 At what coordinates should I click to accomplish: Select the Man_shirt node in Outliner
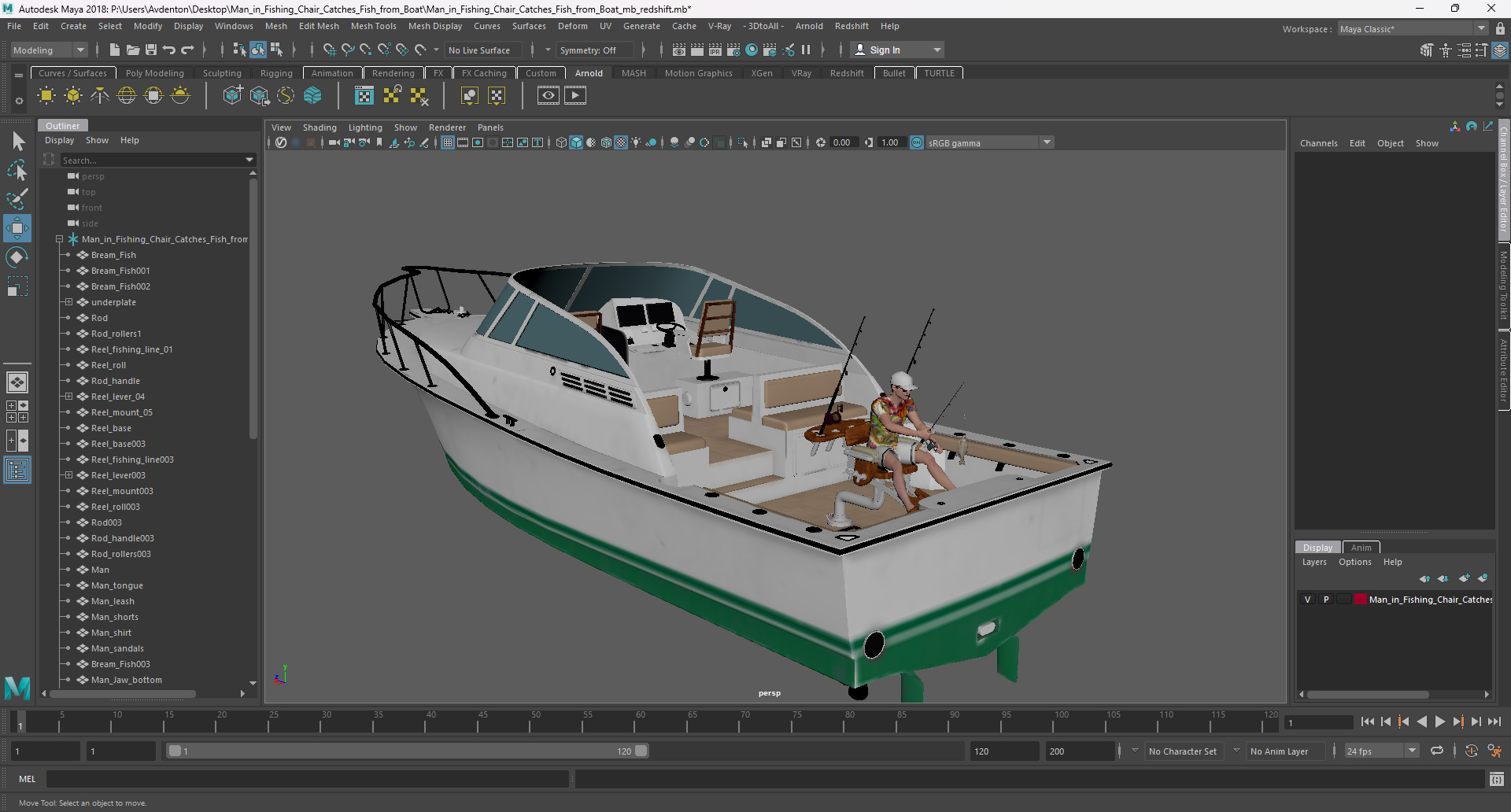click(112, 633)
